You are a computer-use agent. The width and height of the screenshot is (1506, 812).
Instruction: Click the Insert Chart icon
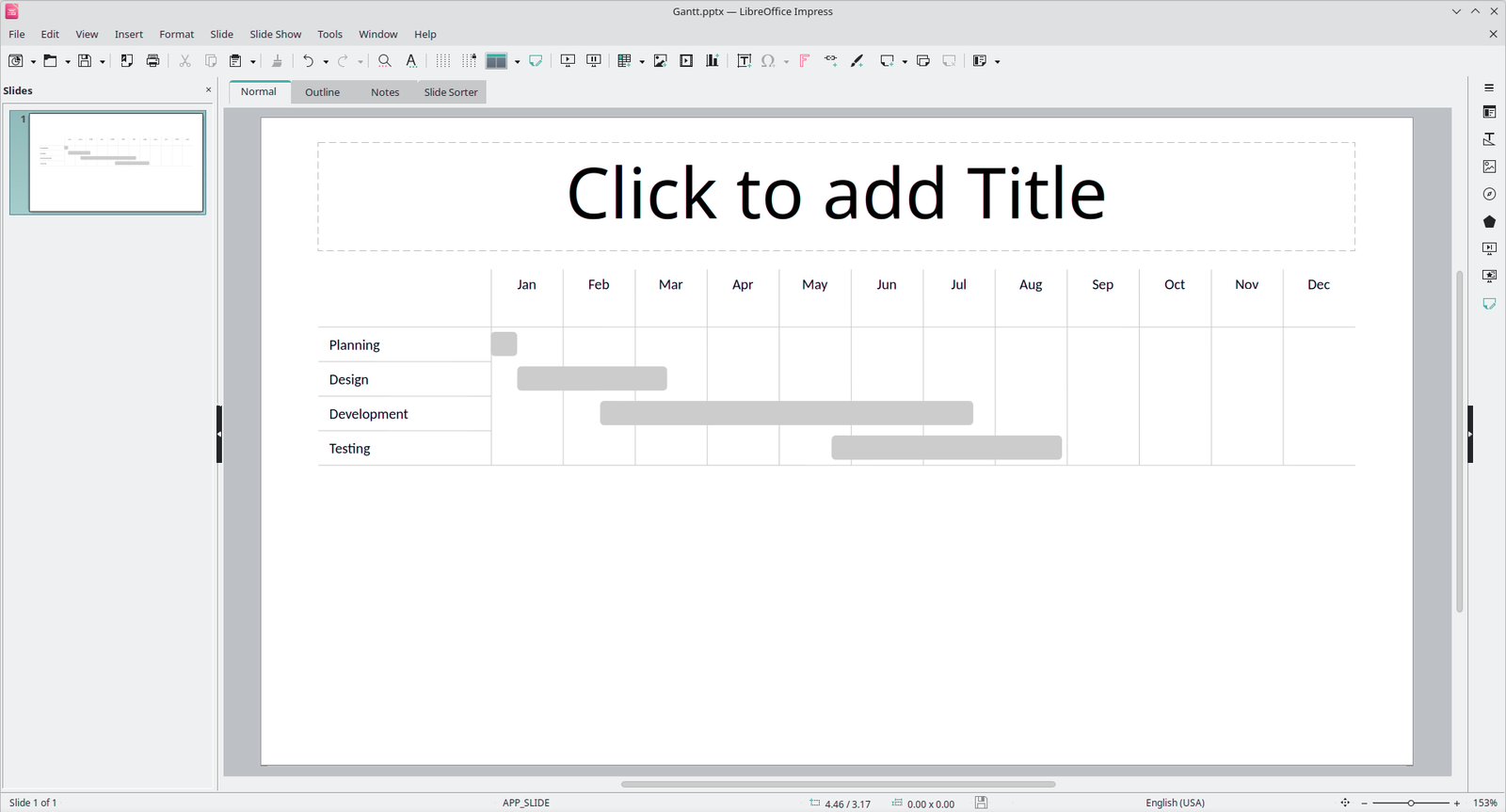click(x=713, y=61)
